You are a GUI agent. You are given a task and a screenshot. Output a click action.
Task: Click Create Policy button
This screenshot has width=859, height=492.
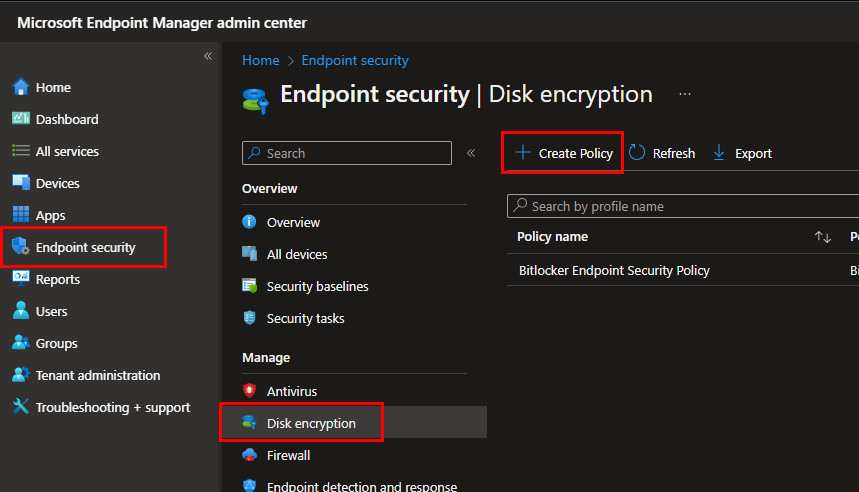[563, 153]
